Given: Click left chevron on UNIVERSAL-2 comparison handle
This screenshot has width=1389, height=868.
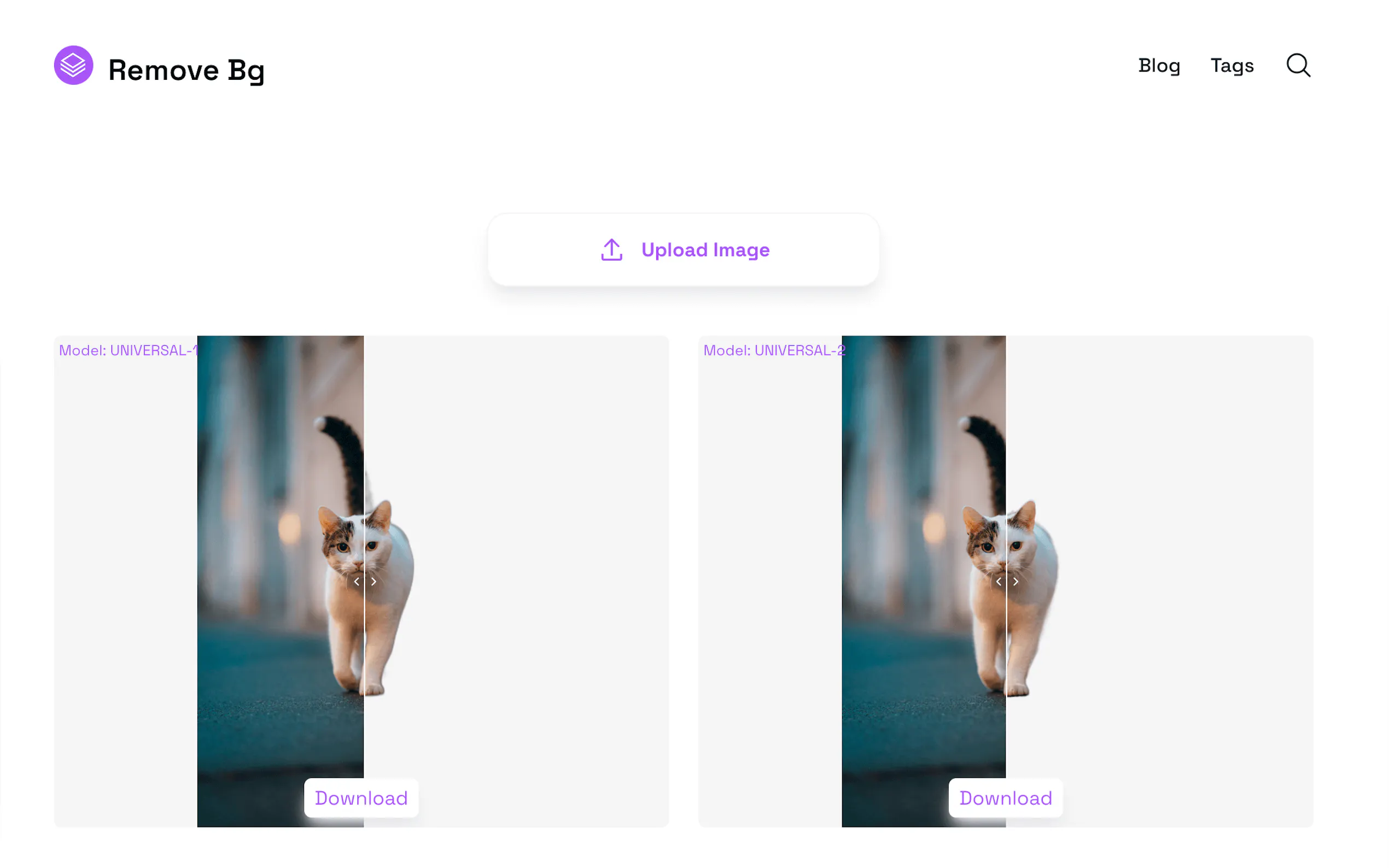Looking at the screenshot, I should pos(999,582).
